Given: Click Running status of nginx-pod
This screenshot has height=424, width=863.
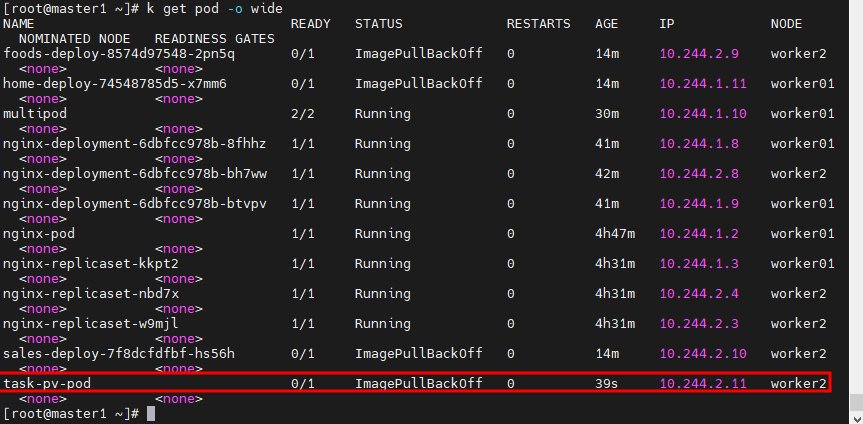Looking at the screenshot, I should [383, 233].
